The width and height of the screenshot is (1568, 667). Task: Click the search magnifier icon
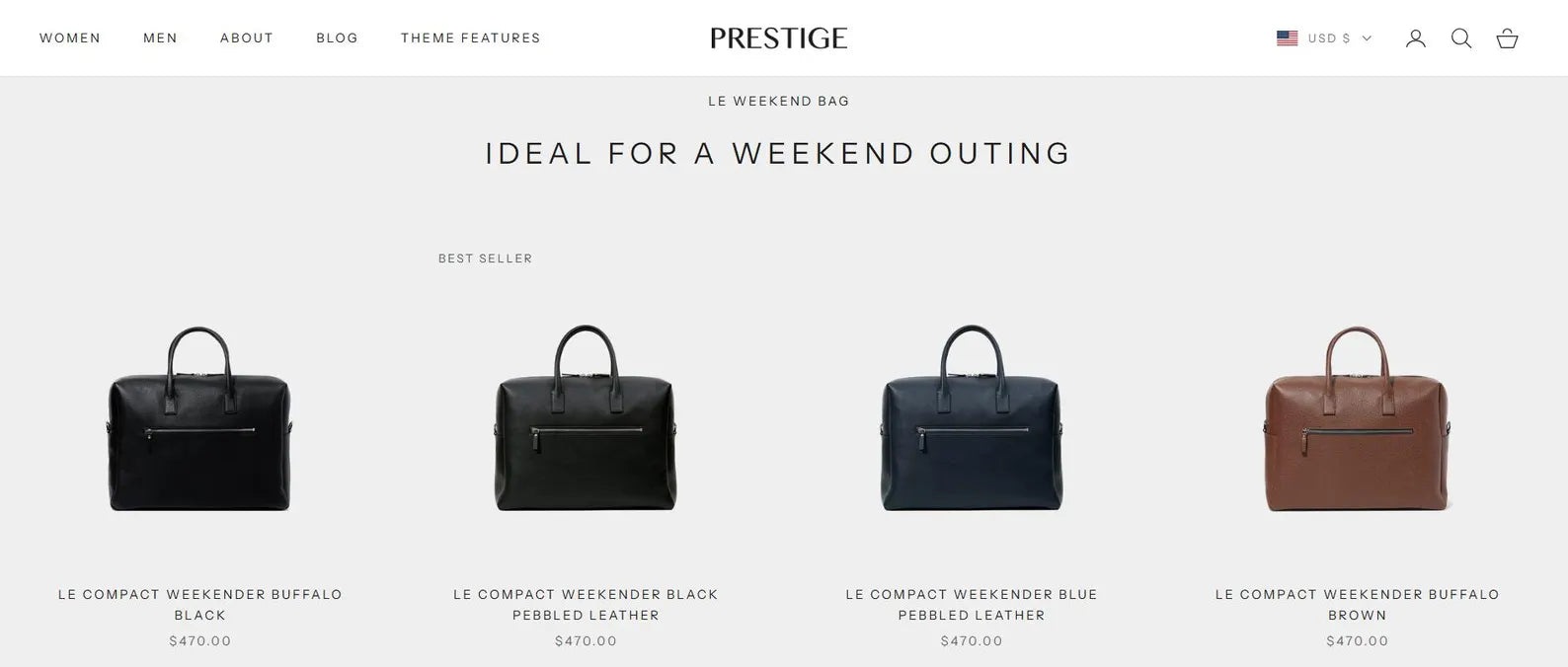click(1461, 38)
